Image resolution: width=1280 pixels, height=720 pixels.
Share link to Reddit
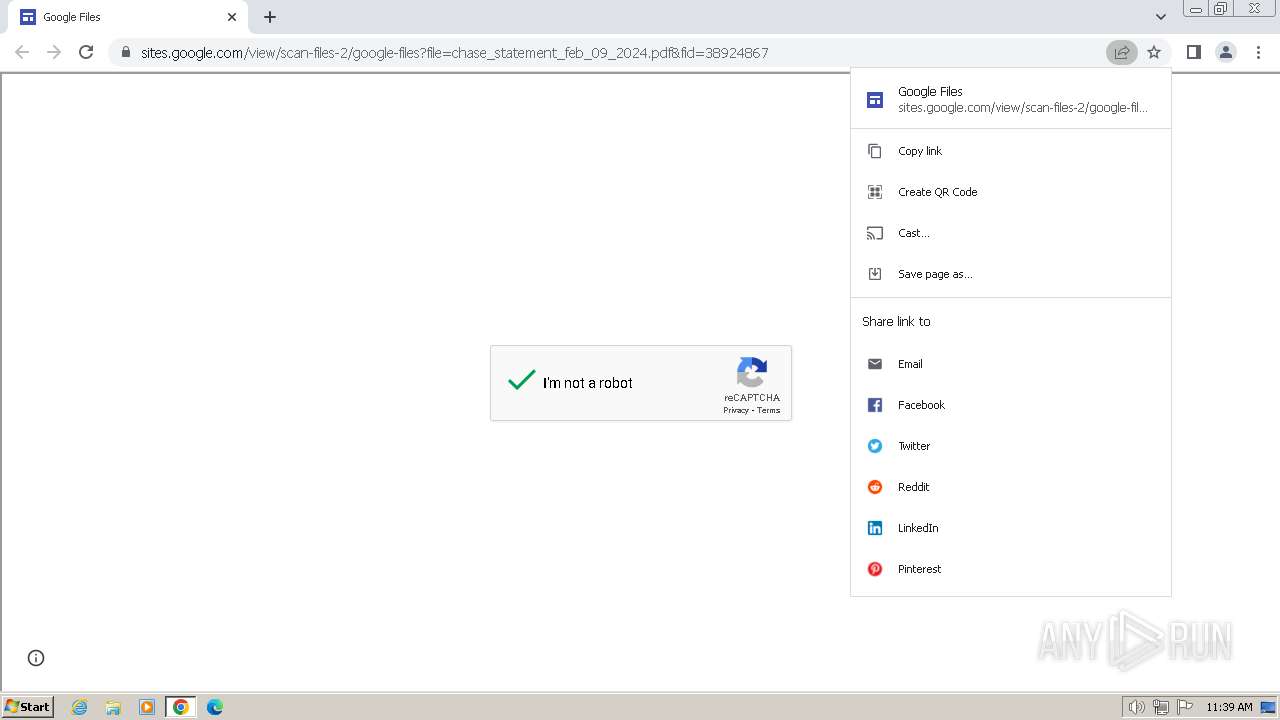click(x=1010, y=487)
